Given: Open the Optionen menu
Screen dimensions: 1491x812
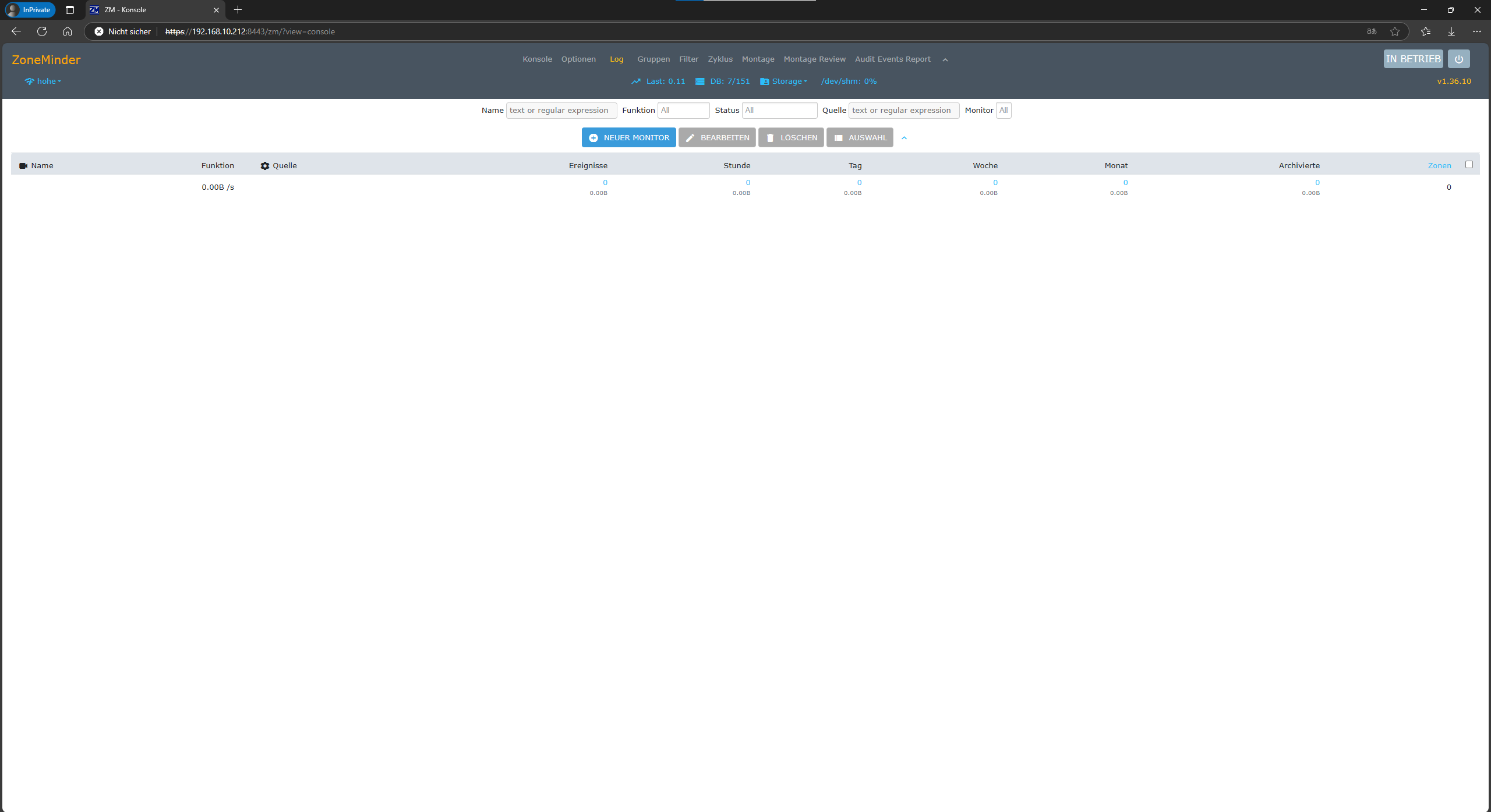Looking at the screenshot, I should point(578,59).
